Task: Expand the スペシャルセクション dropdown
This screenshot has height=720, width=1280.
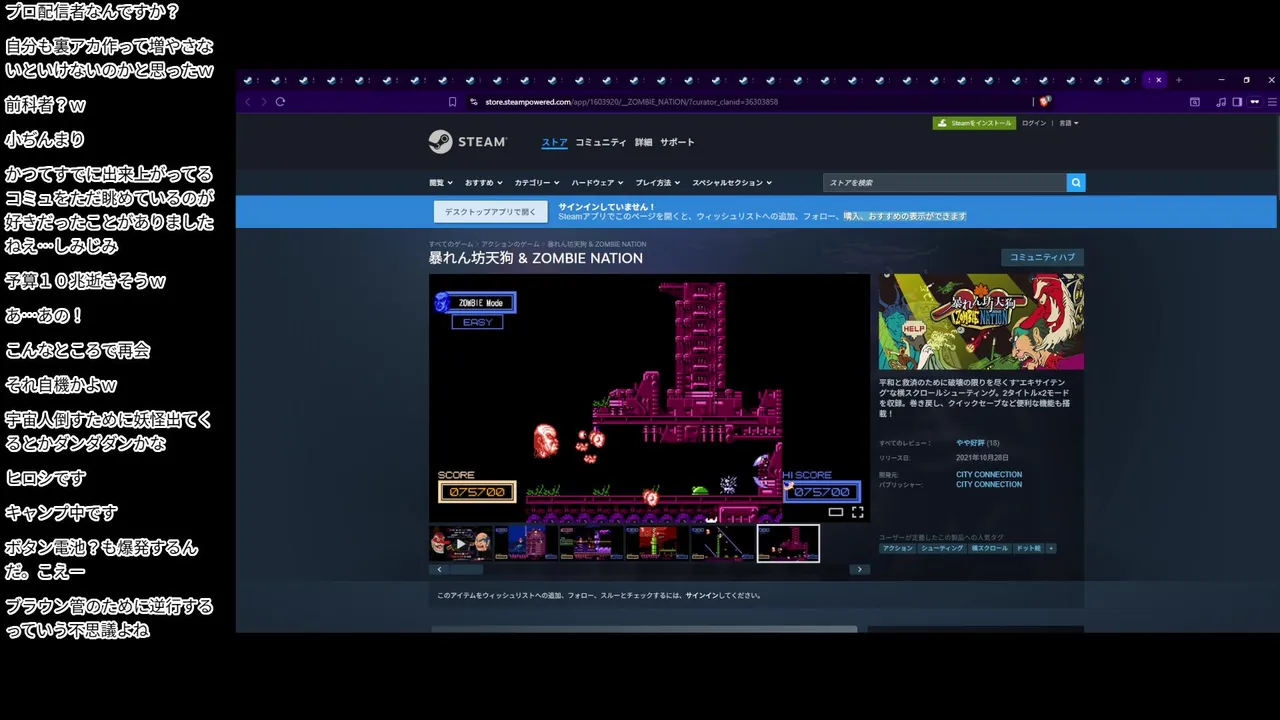Action: 732,183
